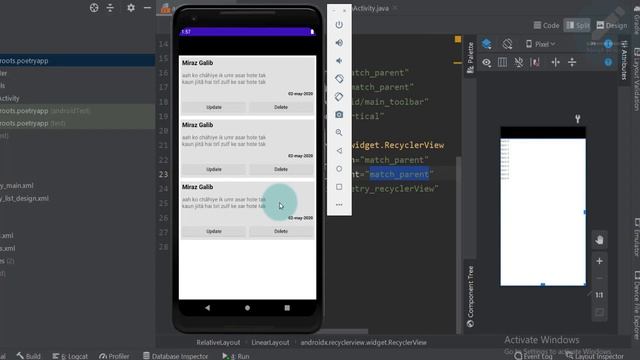Open the Profiler tool window
Image resolution: width=640 pixels, height=360 pixels.
pyautogui.click(x=114, y=356)
